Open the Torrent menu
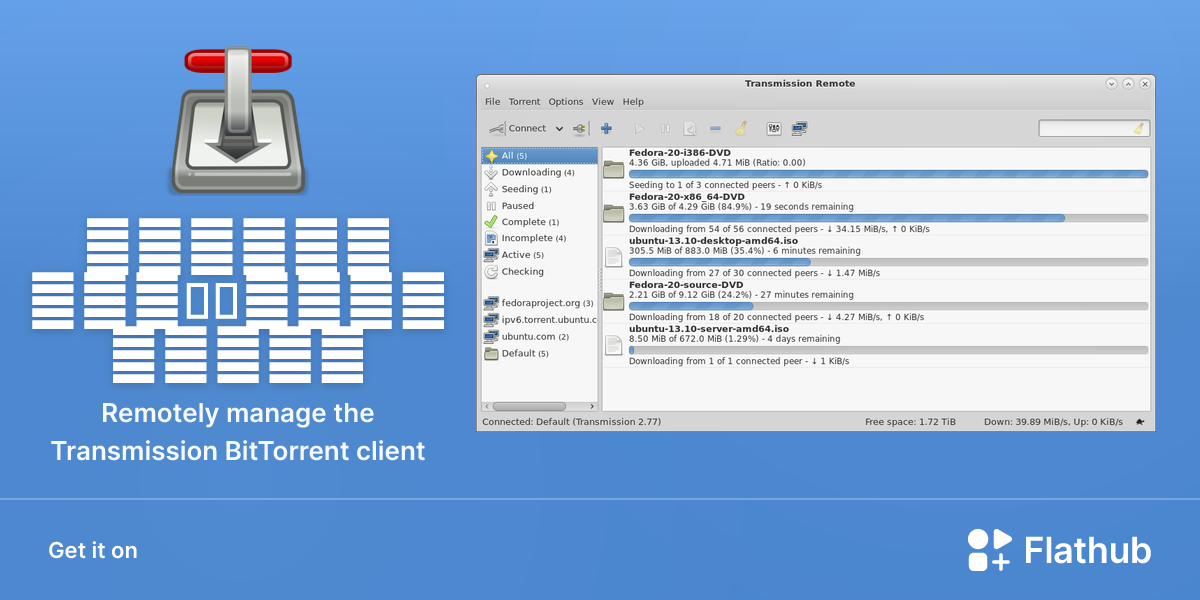 point(524,102)
